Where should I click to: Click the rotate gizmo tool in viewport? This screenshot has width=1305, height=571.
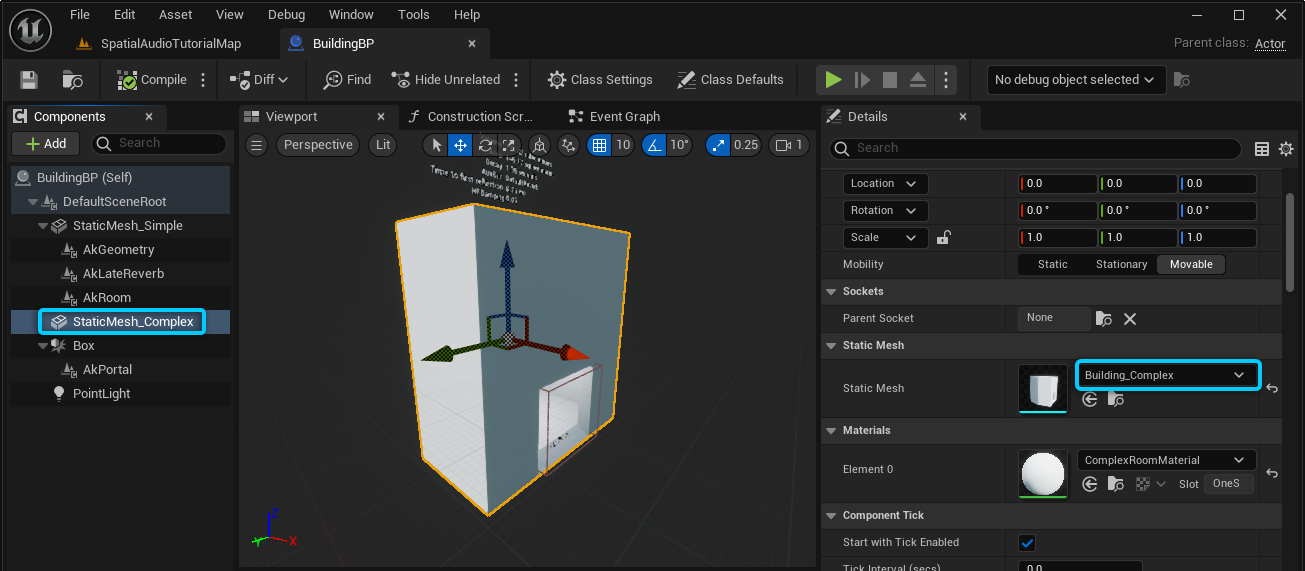click(x=485, y=145)
